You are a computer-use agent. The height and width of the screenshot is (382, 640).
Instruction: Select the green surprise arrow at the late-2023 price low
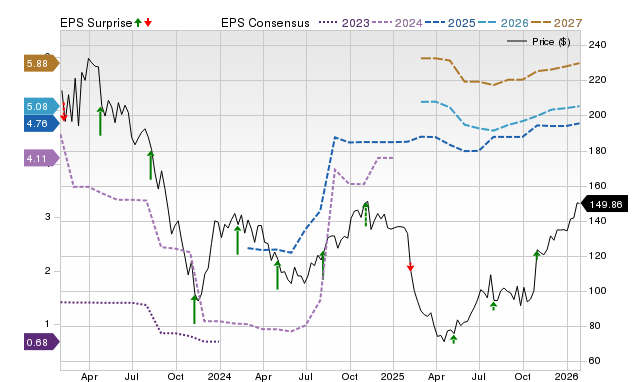[x=194, y=309]
